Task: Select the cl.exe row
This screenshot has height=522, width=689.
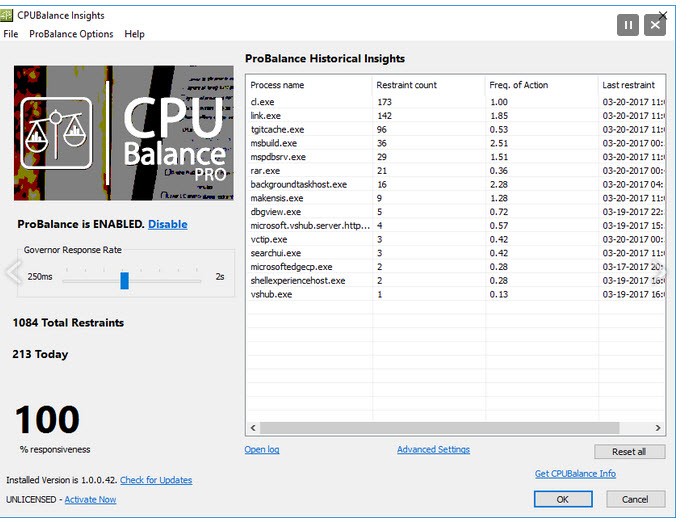Action: tap(455, 102)
